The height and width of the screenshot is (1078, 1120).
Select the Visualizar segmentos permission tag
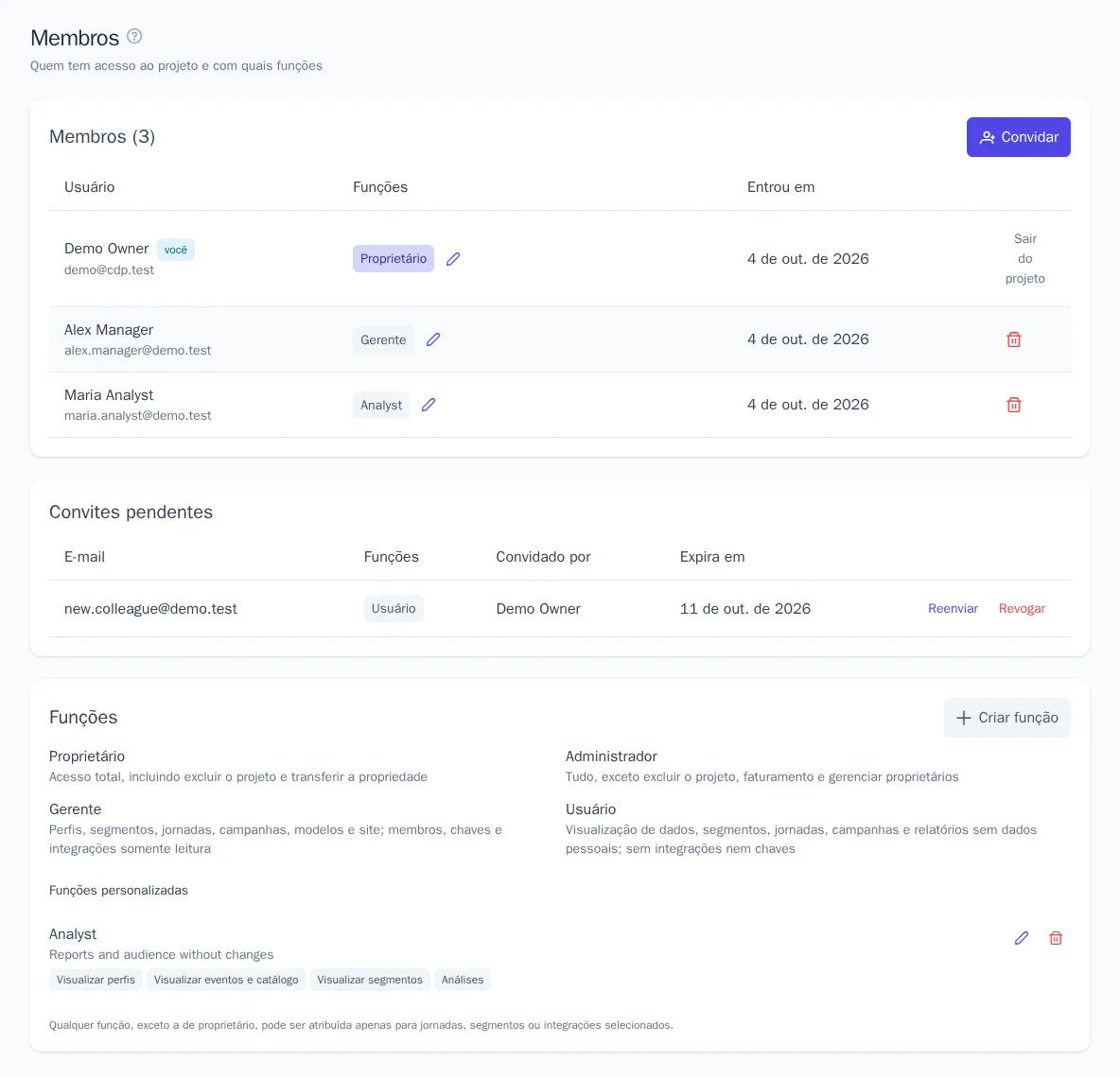[x=370, y=980]
